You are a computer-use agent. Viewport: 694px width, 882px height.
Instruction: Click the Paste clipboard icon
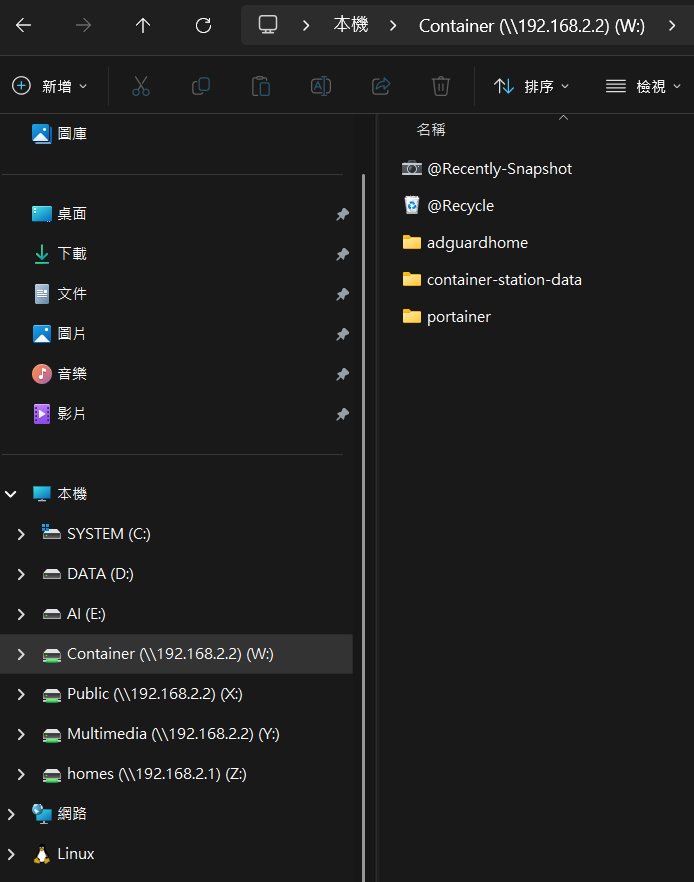pos(260,86)
